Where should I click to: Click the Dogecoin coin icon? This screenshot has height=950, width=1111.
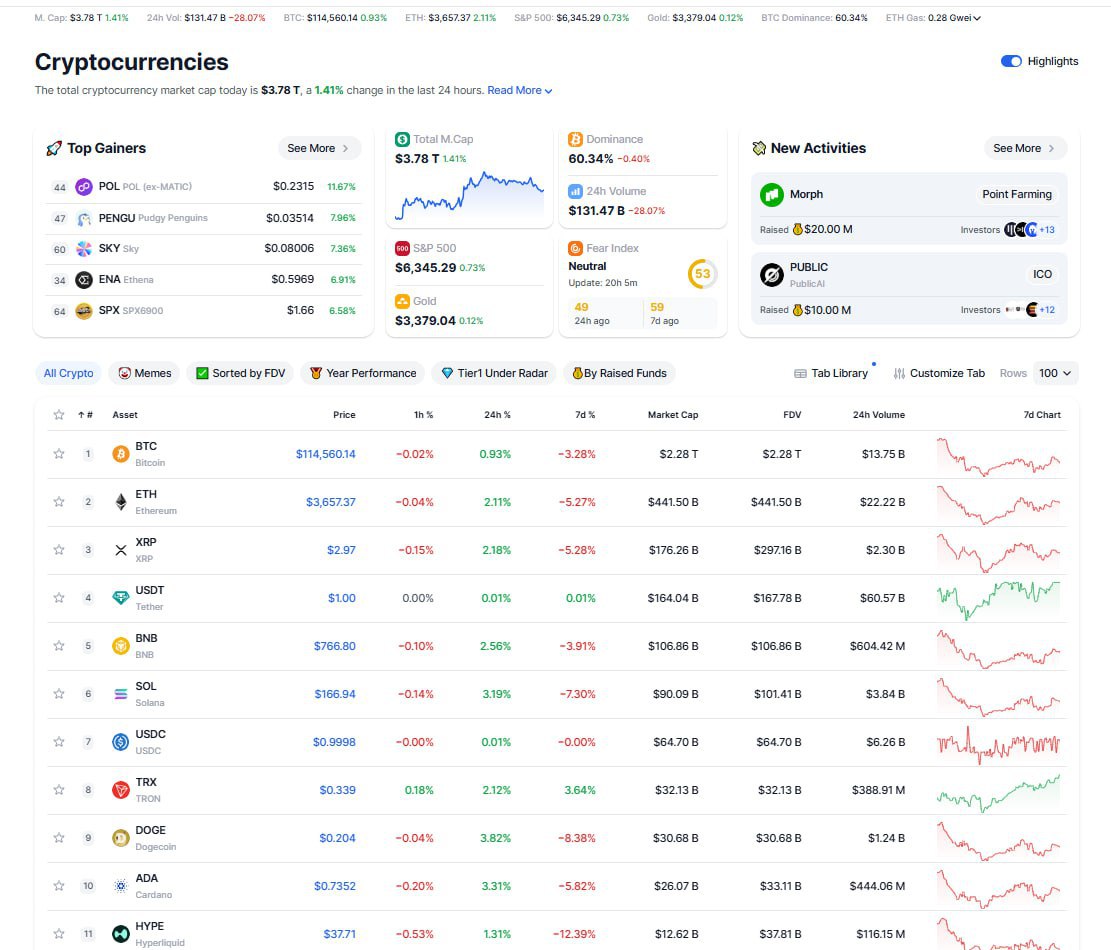pyautogui.click(x=120, y=838)
